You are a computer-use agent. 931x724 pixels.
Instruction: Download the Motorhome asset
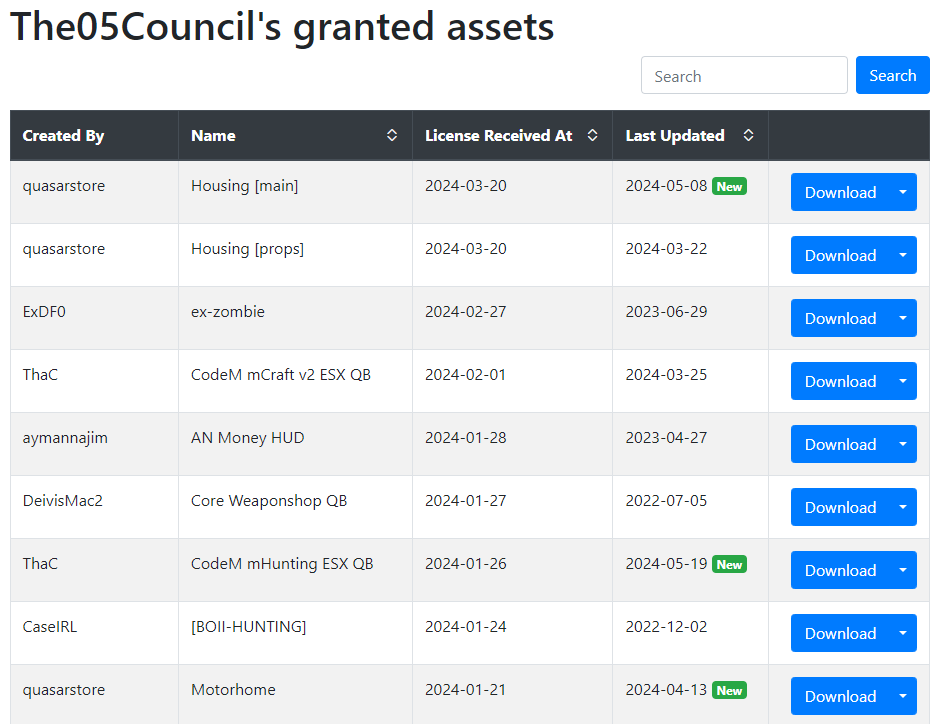pyautogui.click(x=840, y=695)
